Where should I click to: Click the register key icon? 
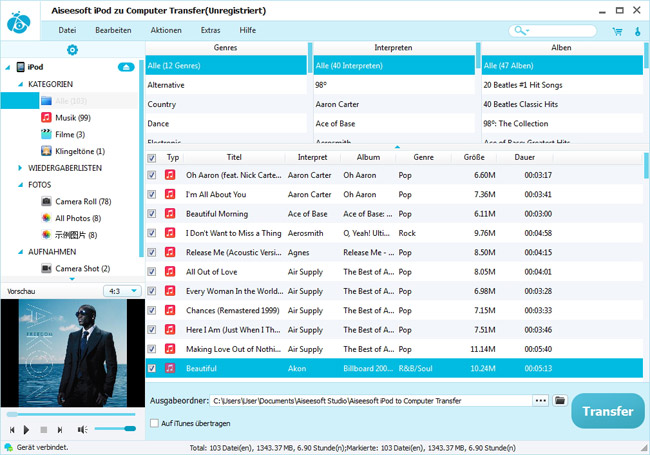click(637, 31)
